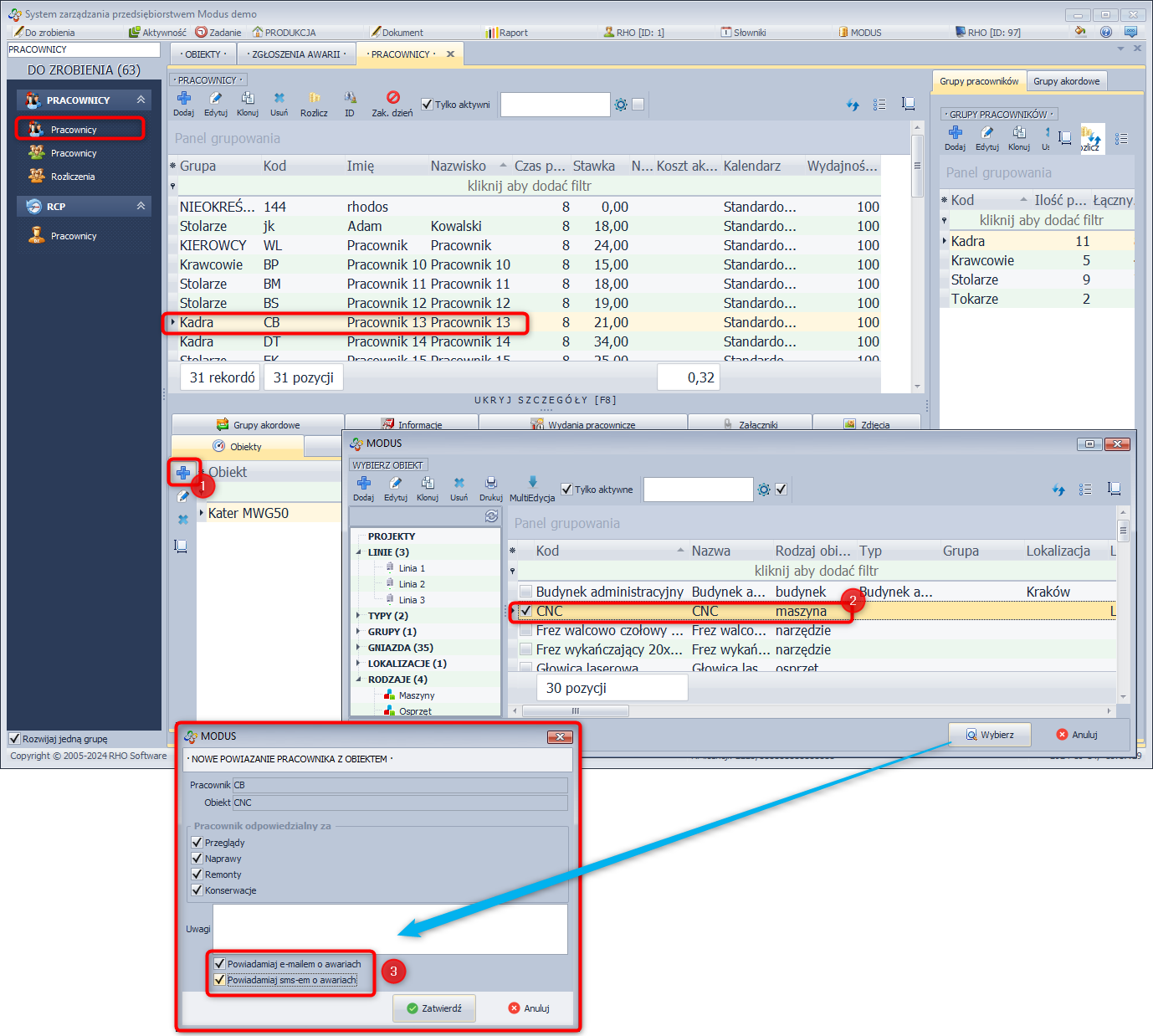Click the MultiEdycja arrow icon
Image resolution: width=1153 pixels, height=1036 pixels.
point(532,483)
